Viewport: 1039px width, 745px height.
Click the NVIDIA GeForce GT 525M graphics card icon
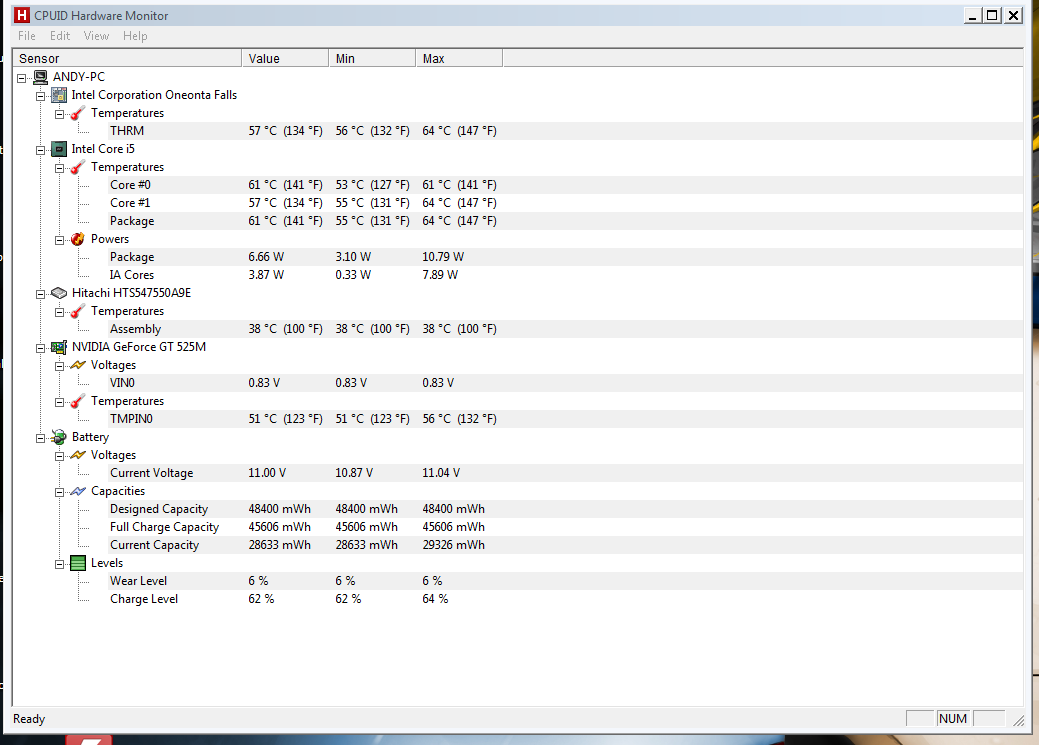pos(59,347)
